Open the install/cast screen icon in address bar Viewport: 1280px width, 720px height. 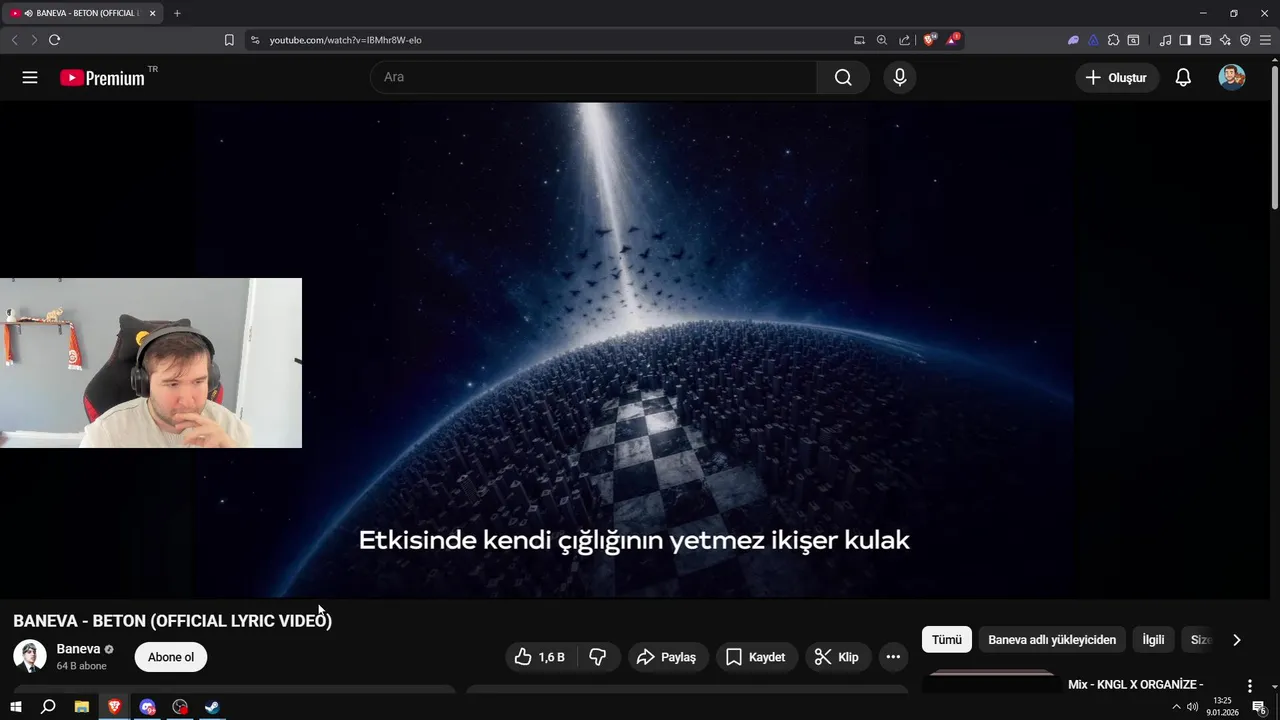click(x=859, y=40)
